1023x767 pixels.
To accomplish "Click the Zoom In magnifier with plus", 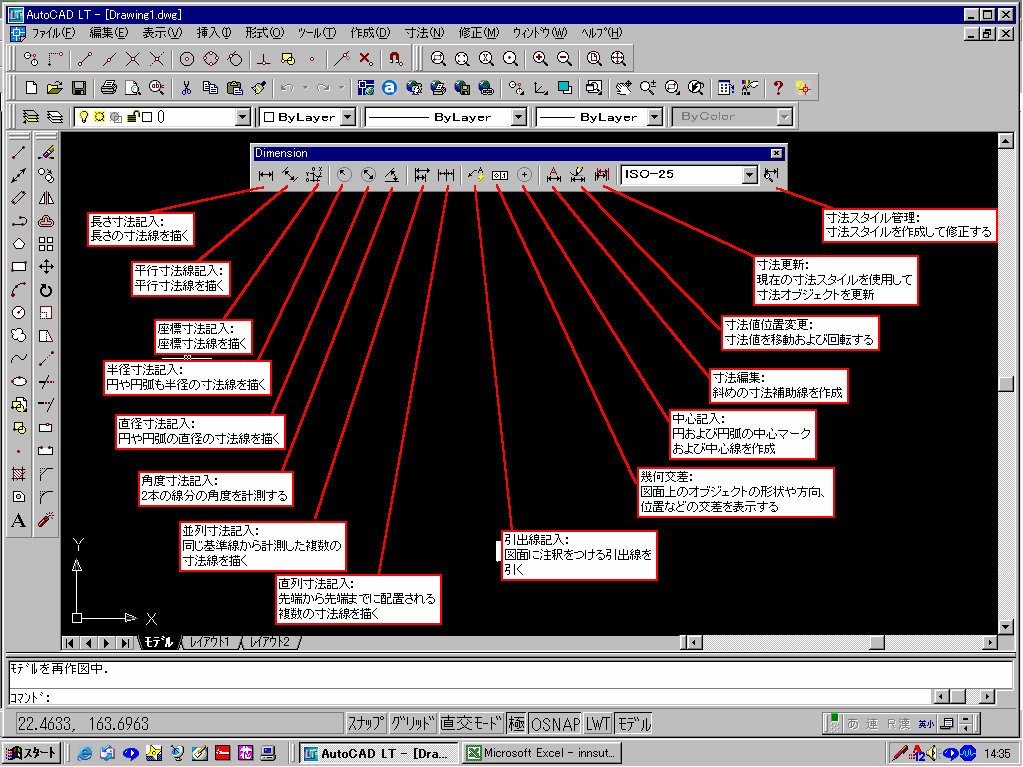I will pos(540,59).
